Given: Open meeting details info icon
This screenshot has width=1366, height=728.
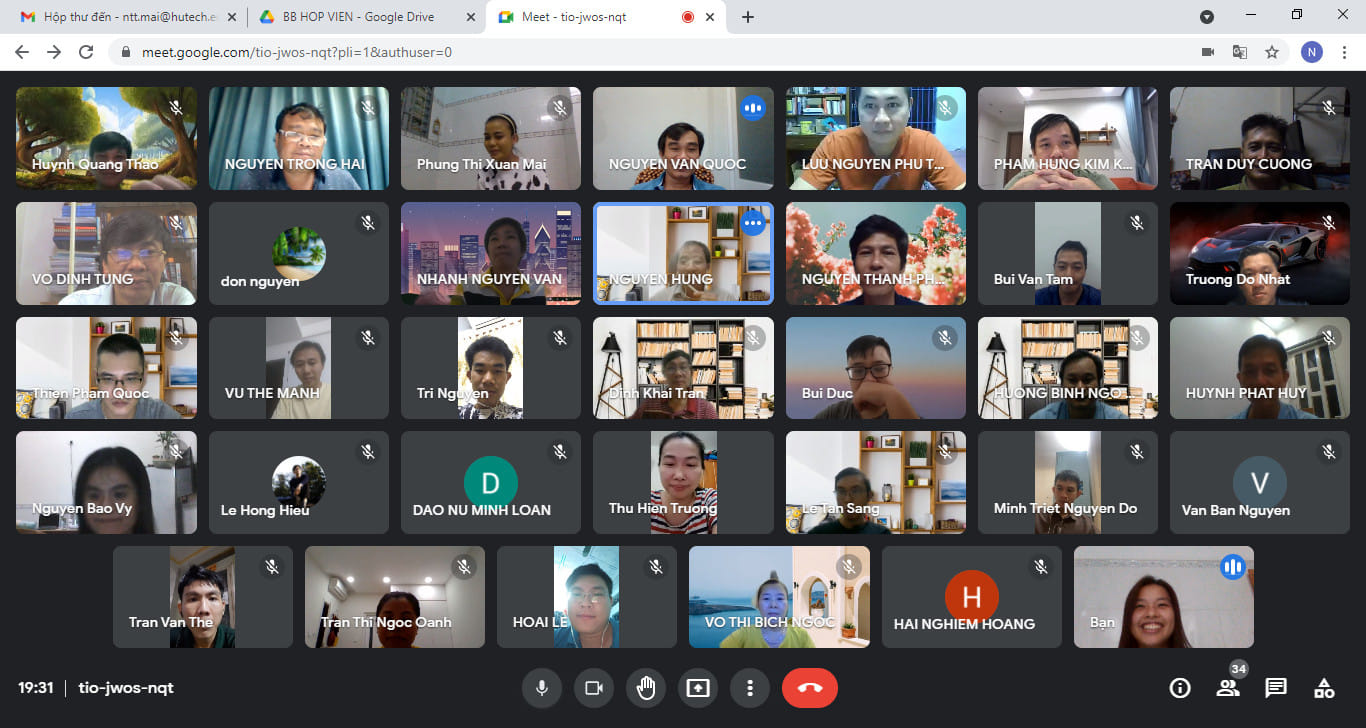Looking at the screenshot, I should point(1180,688).
